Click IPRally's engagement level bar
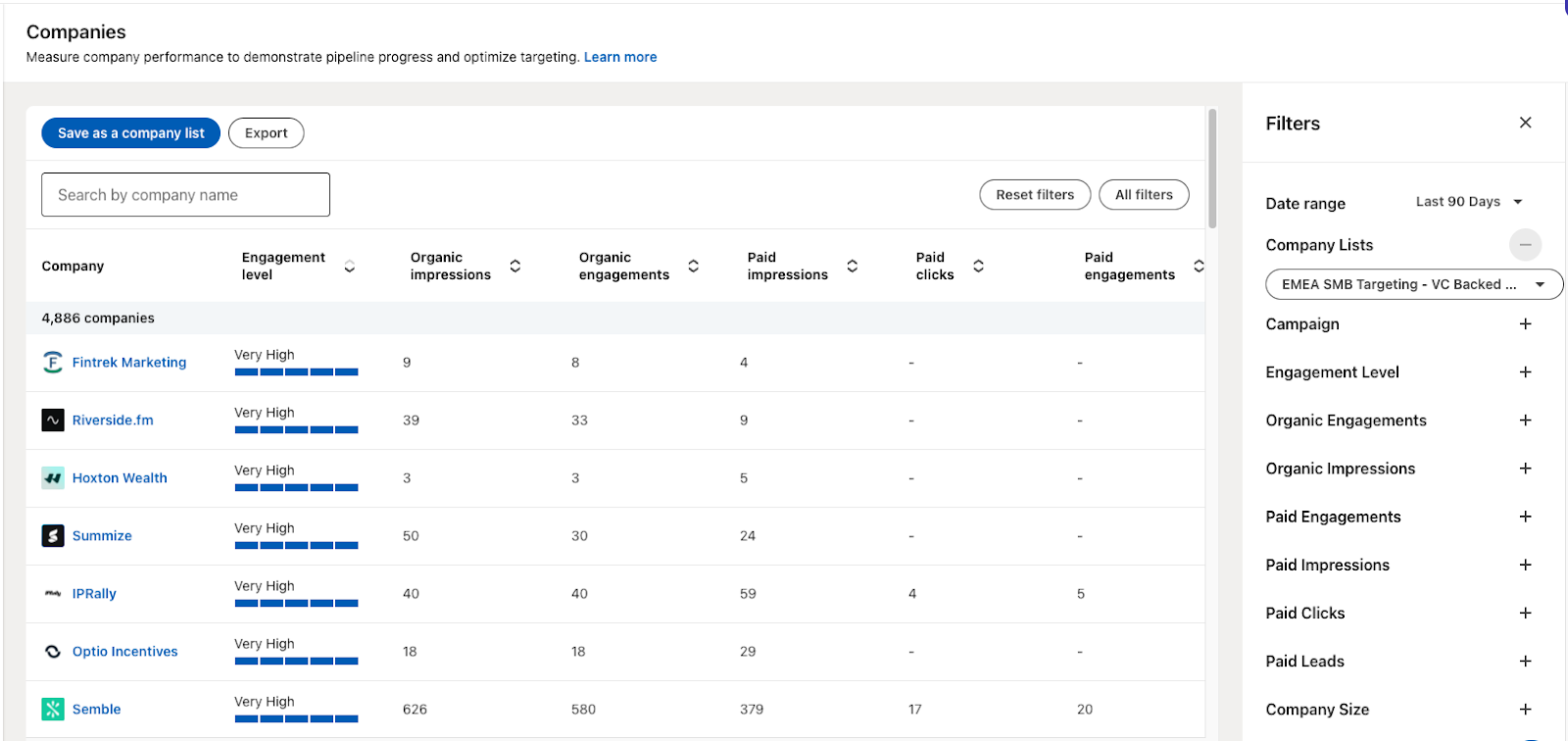 coord(296,604)
